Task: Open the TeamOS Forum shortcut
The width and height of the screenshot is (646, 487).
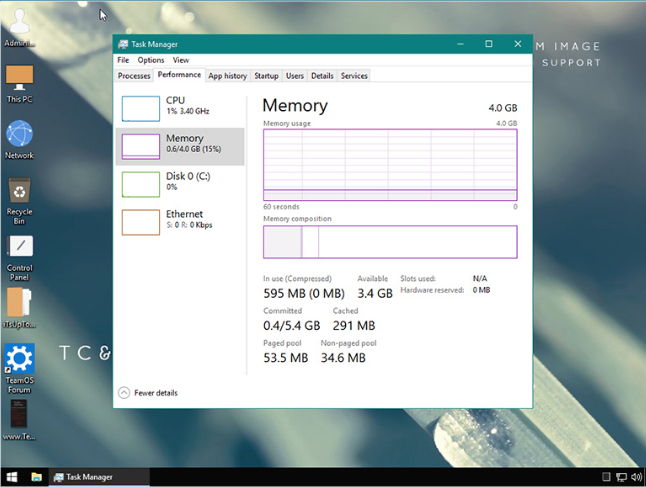Action: point(19,369)
